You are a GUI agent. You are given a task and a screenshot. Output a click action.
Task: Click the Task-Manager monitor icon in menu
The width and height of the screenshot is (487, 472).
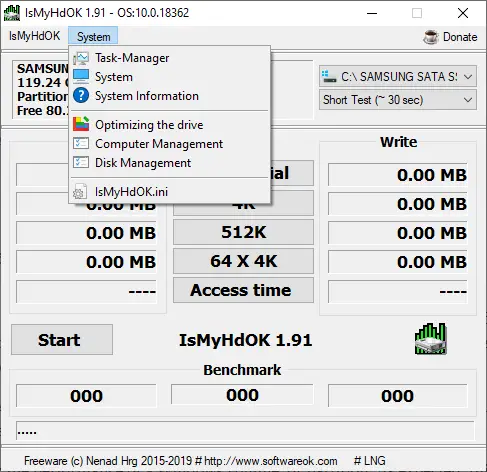(81, 58)
